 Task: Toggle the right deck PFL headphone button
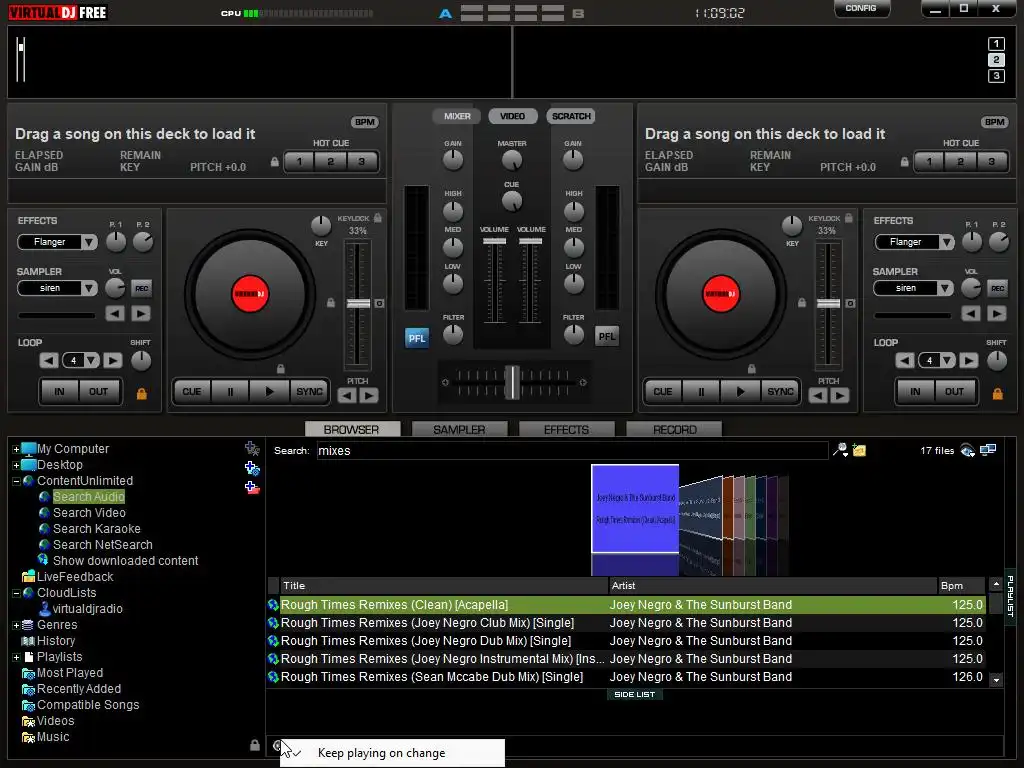point(607,336)
